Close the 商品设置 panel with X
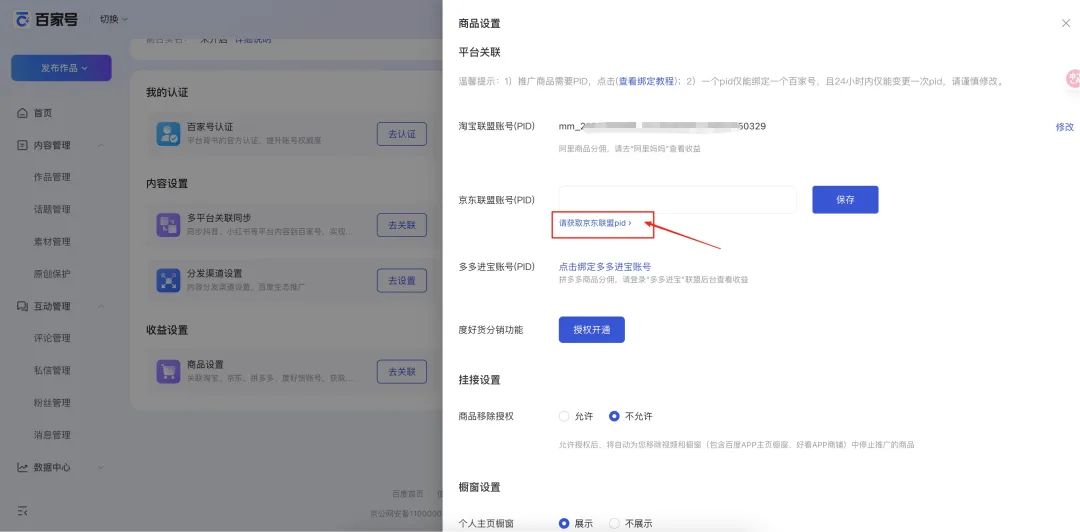1080x532 pixels. [1066, 23]
